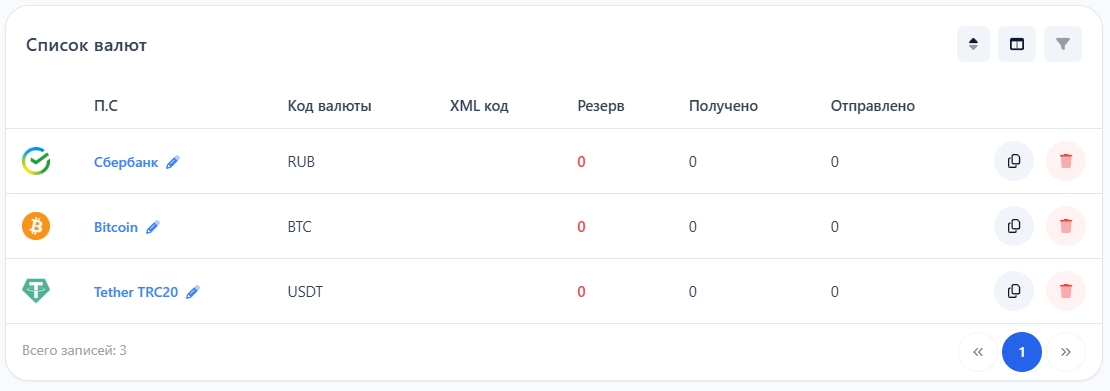The width and height of the screenshot is (1110, 391).
Task: Click the Сбербанк logo thumbnail
Action: (36, 162)
